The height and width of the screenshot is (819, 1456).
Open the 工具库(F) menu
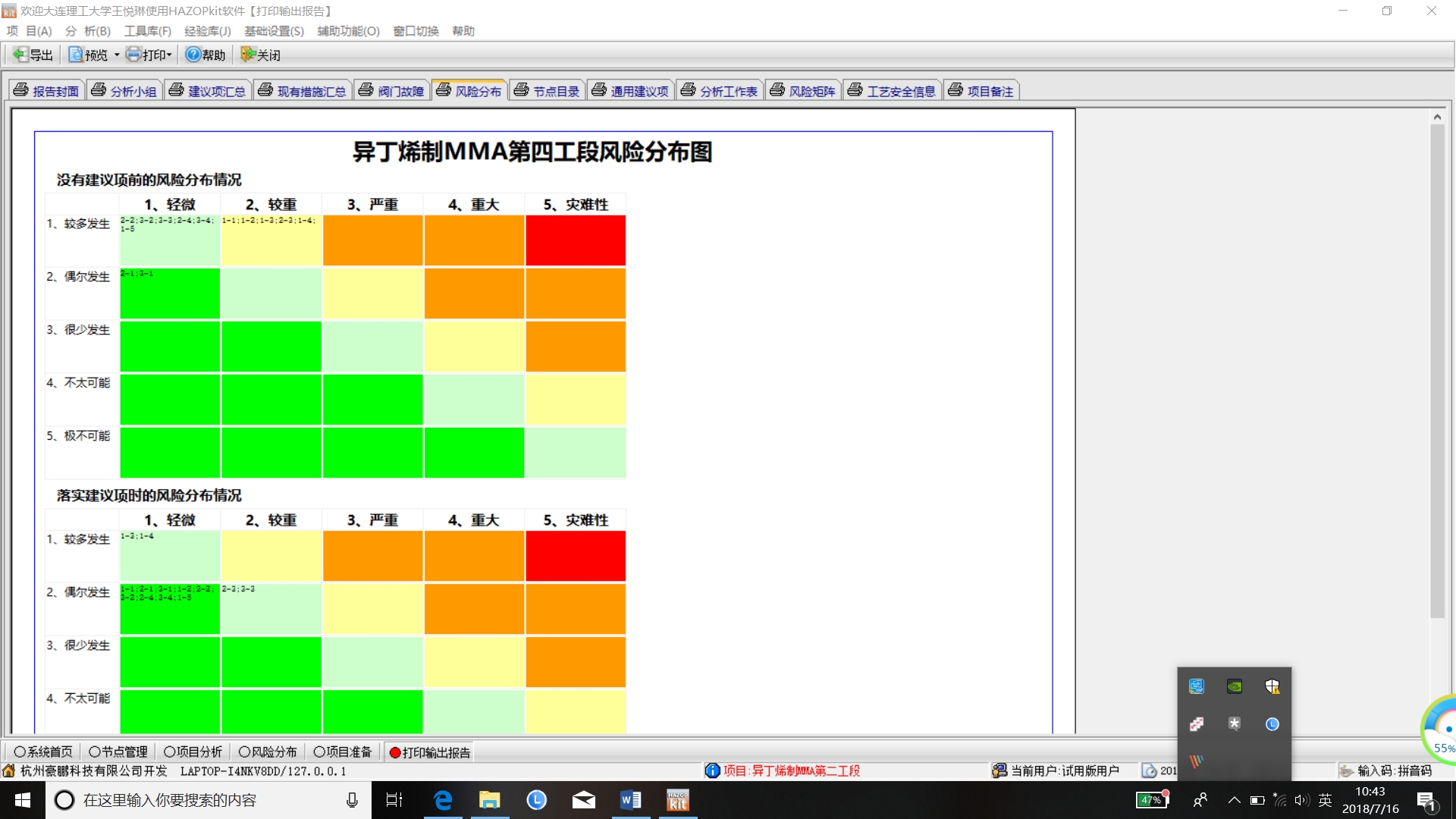click(147, 31)
